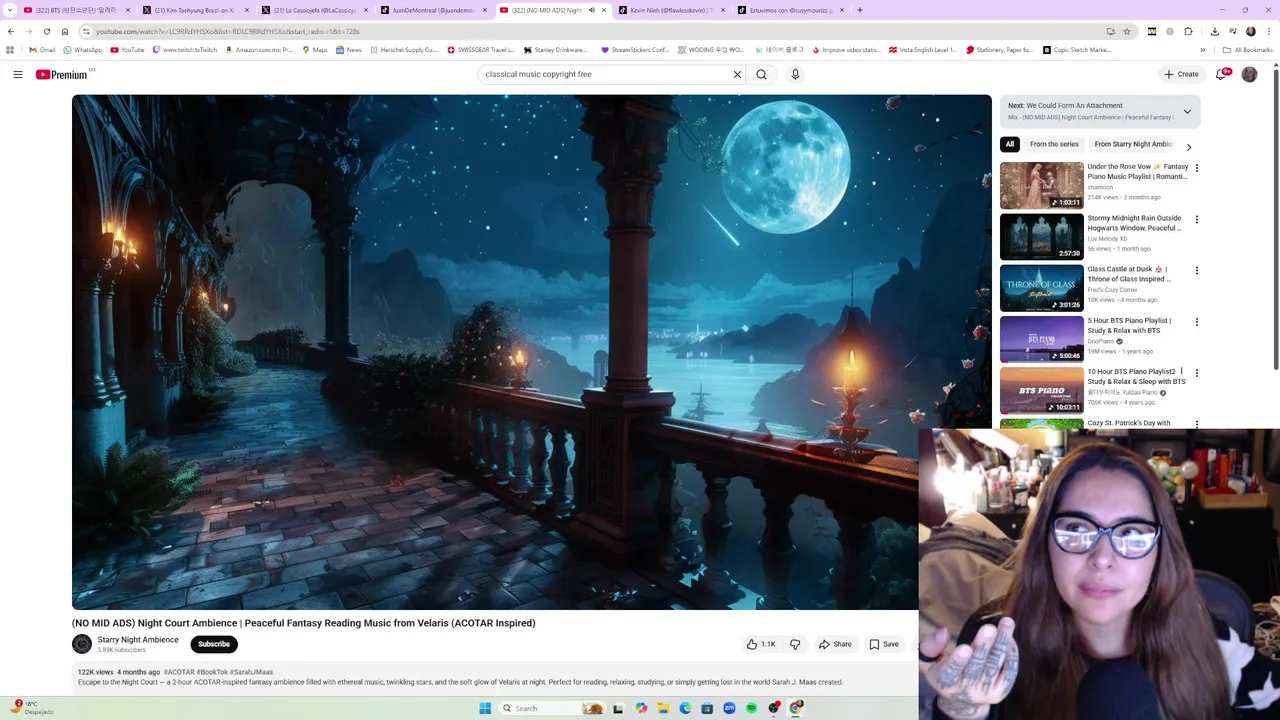
Task: Open the Starry Night Ambience channel avatar
Action: [82, 644]
